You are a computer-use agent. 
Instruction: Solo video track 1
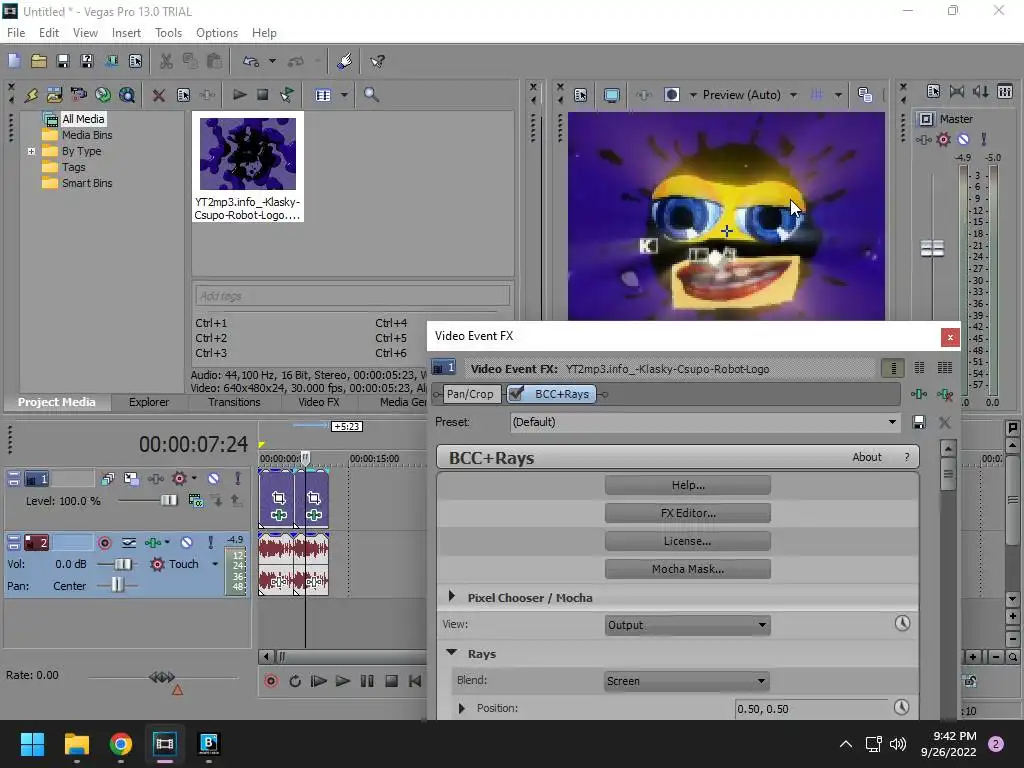pyautogui.click(x=238, y=479)
